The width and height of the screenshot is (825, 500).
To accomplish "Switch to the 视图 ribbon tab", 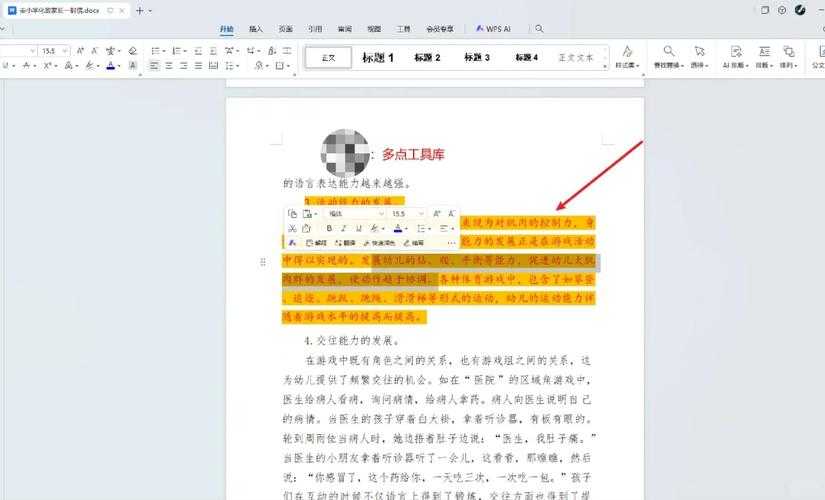I will tap(374, 29).
